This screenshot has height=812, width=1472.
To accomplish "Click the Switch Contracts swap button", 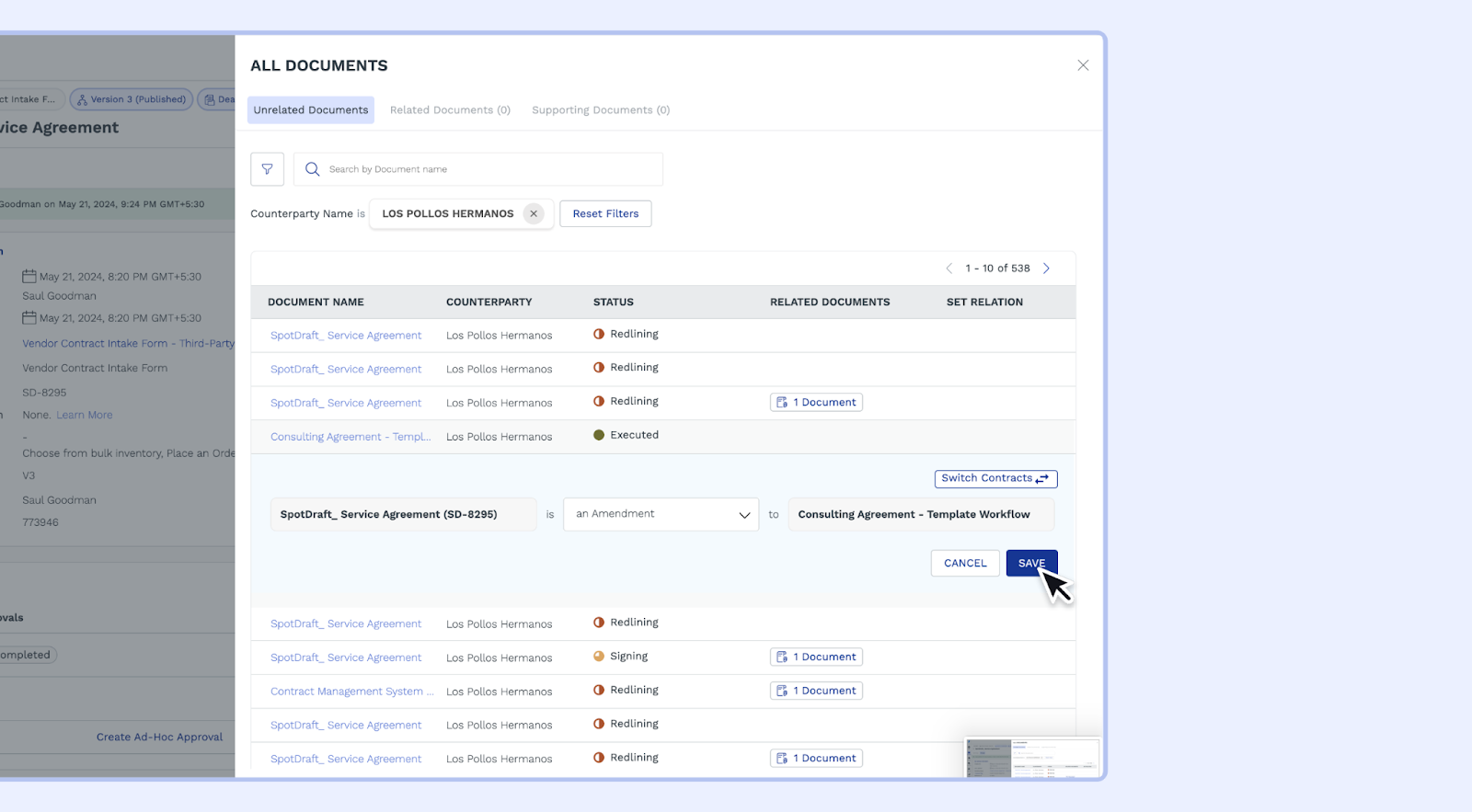I will 995,478.
